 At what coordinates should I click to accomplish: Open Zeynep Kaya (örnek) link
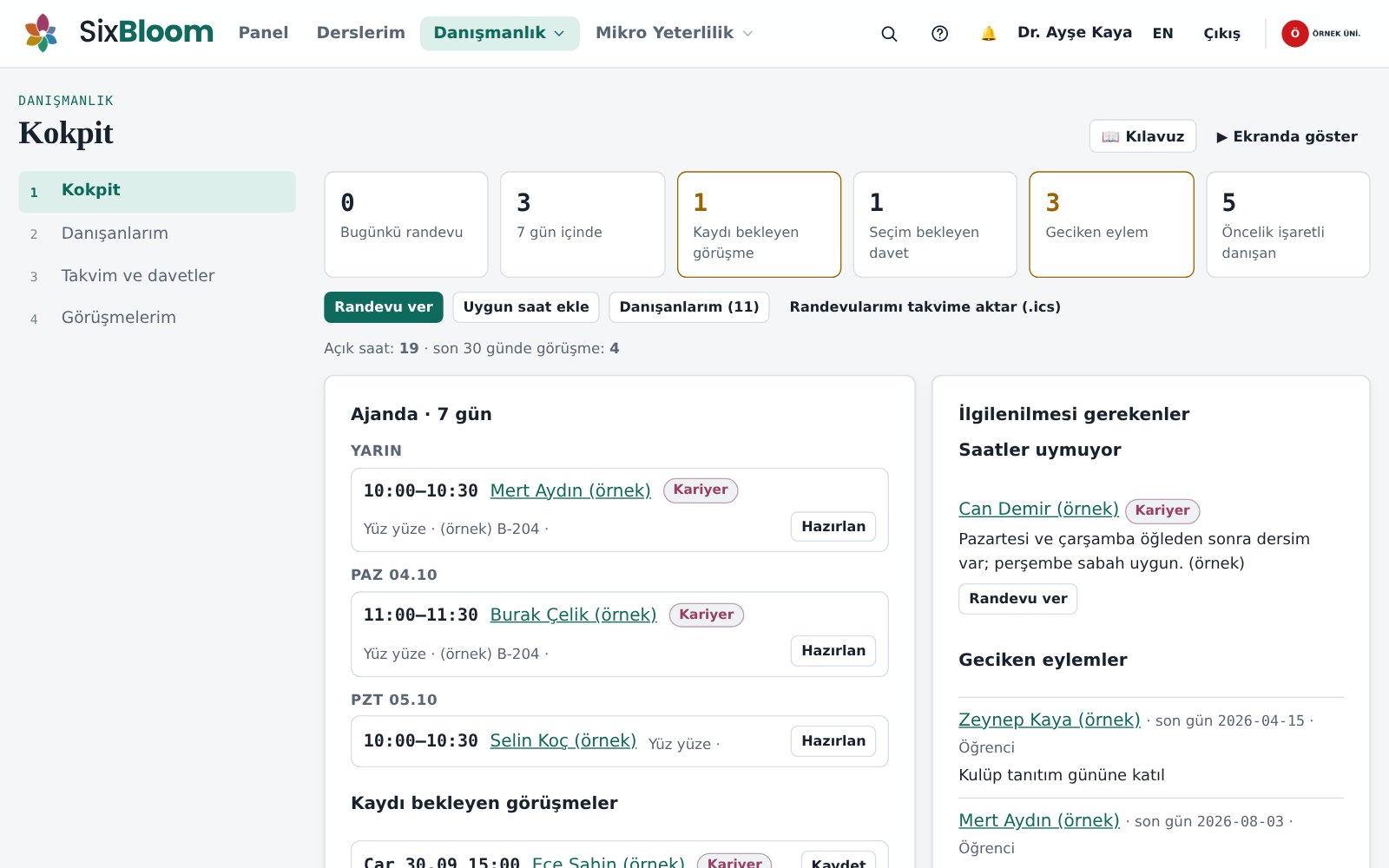(x=1050, y=720)
